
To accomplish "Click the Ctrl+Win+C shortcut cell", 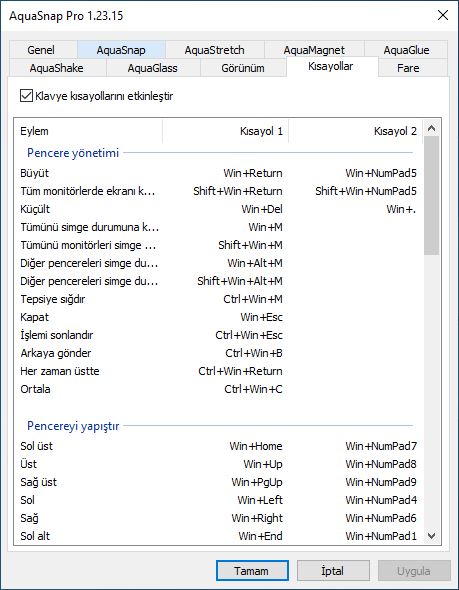I will point(253,389).
